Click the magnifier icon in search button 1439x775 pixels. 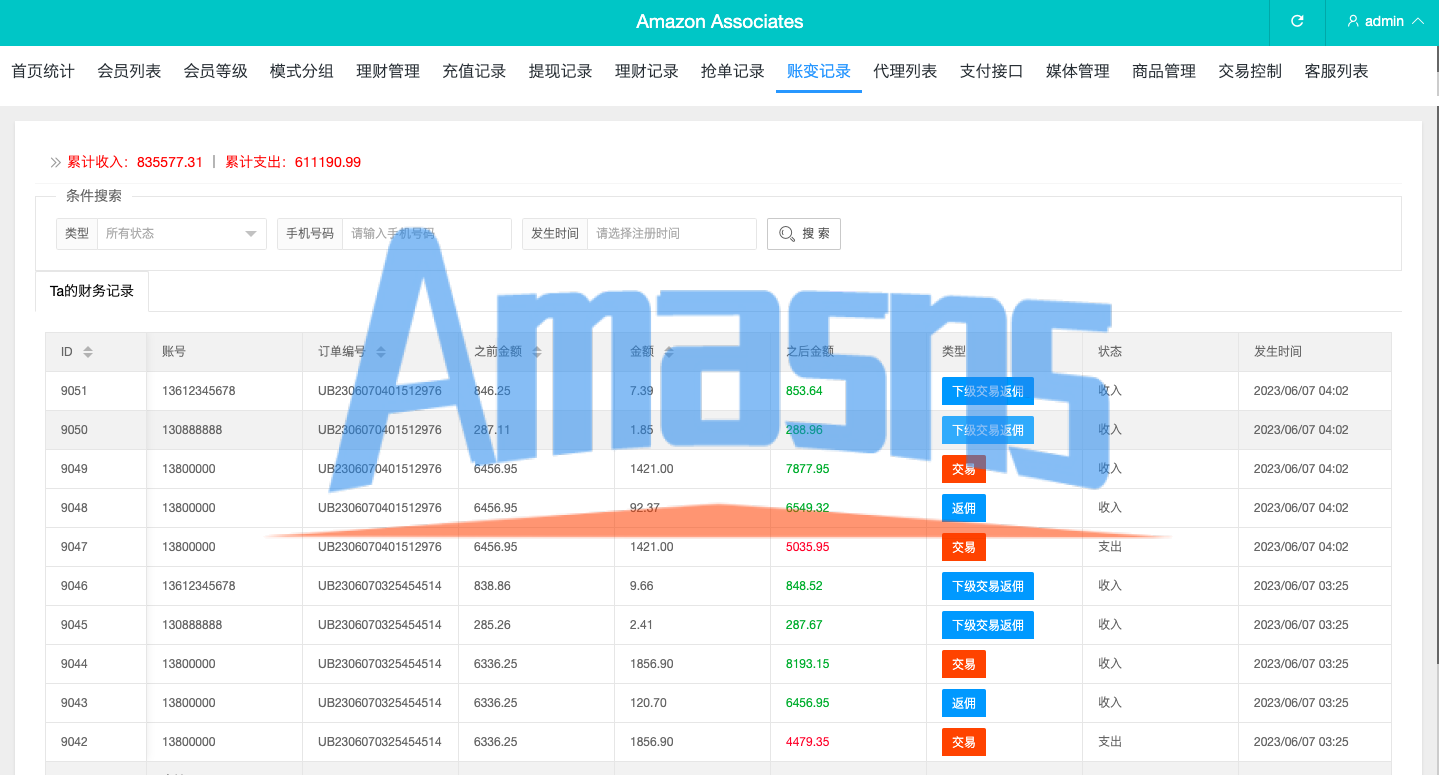pyautogui.click(x=787, y=234)
